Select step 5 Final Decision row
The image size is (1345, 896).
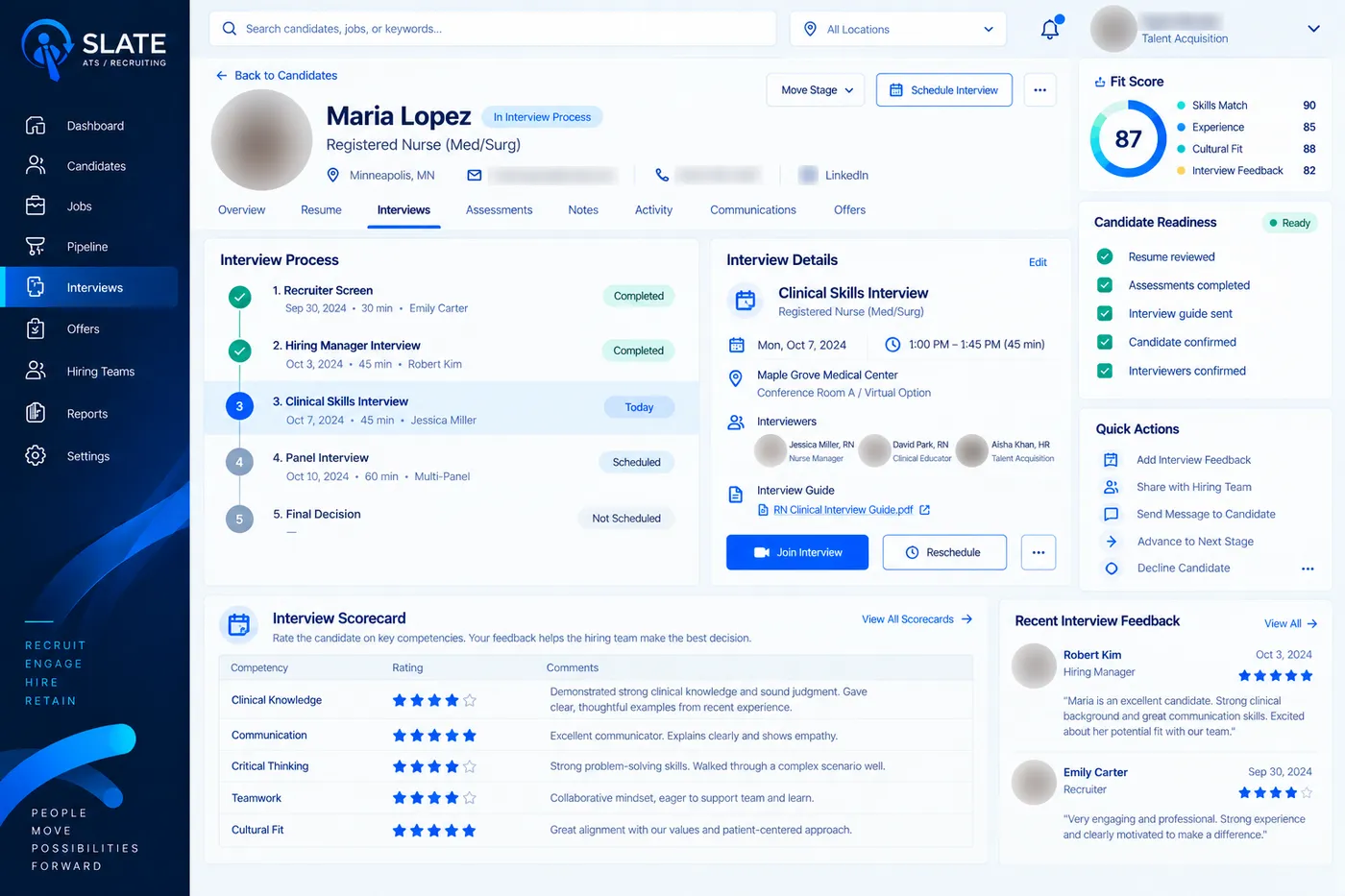[452, 521]
